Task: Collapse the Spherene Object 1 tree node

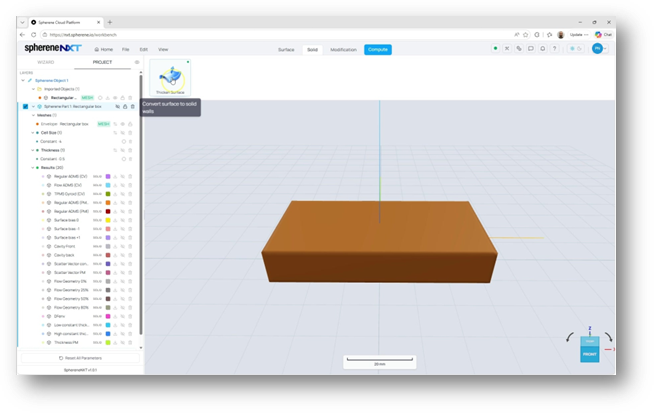Action: [x=23, y=80]
